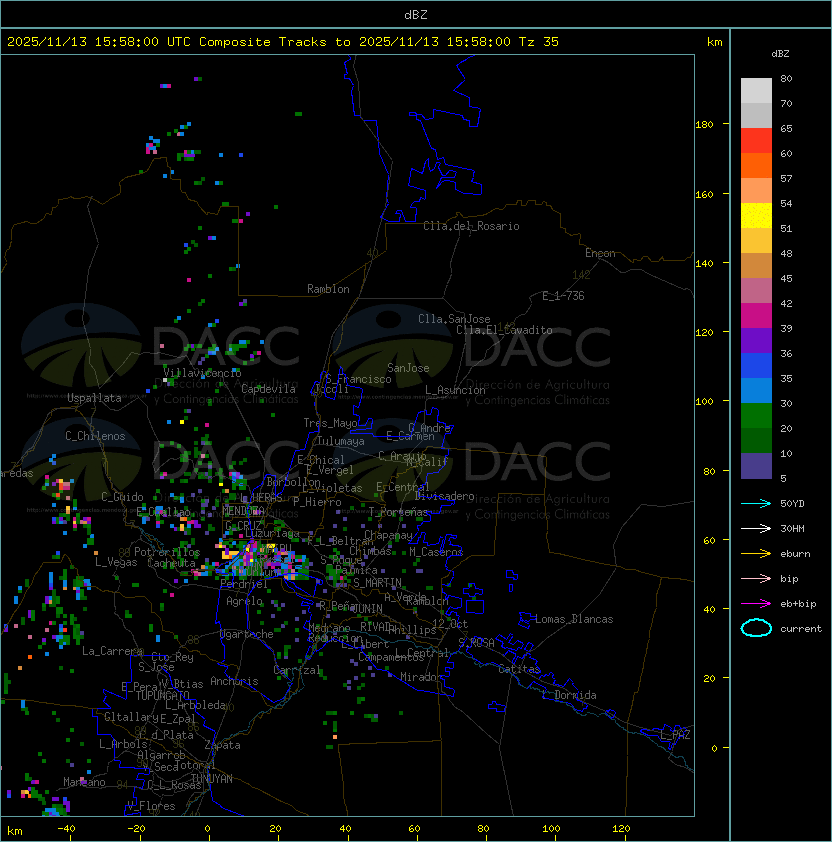Click the 'La_Carrera' map label
This screenshot has width=832, height=842.
(x=113, y=651)
